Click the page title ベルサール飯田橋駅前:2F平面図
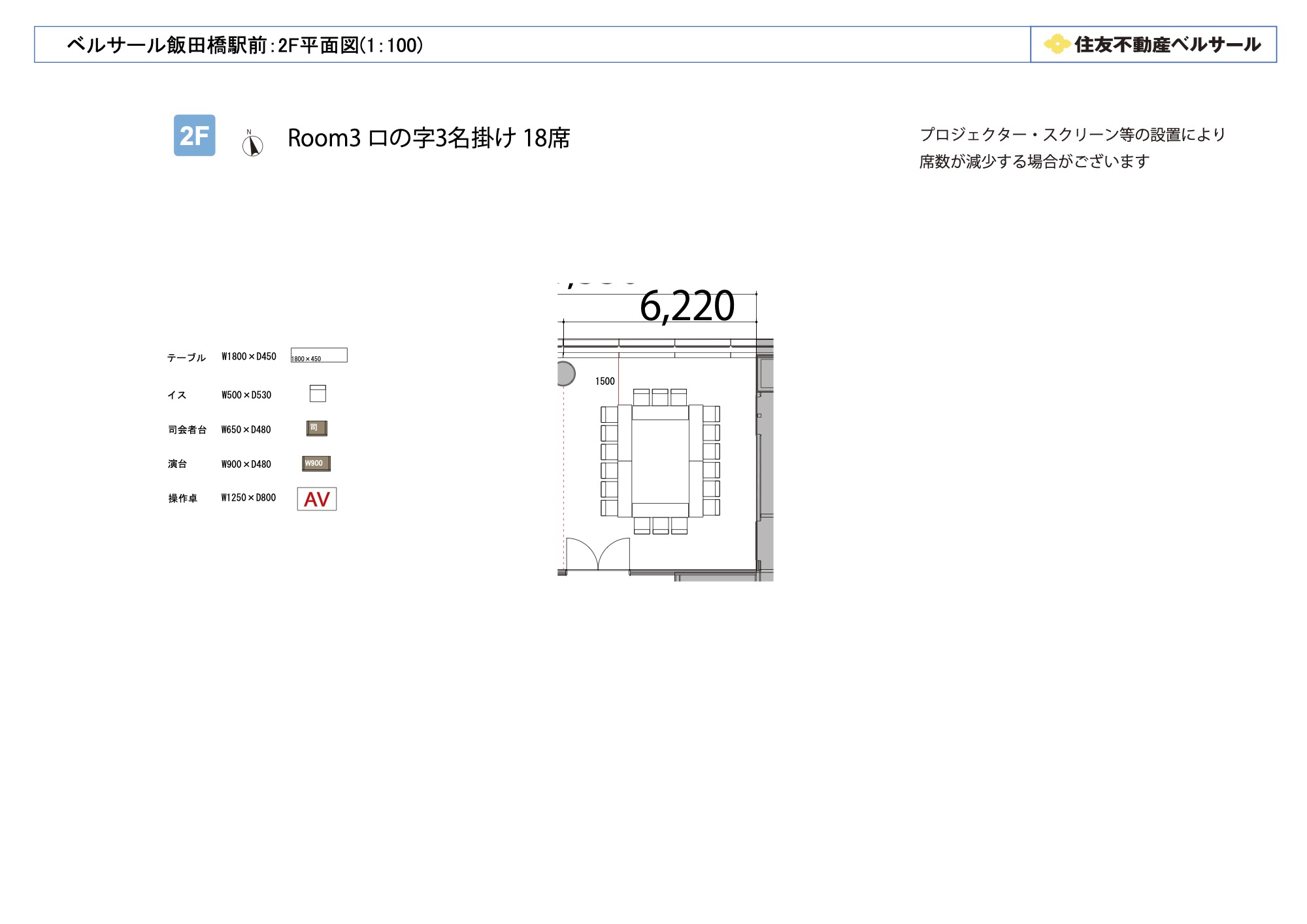1307x924 pixels. pos(245,45)
